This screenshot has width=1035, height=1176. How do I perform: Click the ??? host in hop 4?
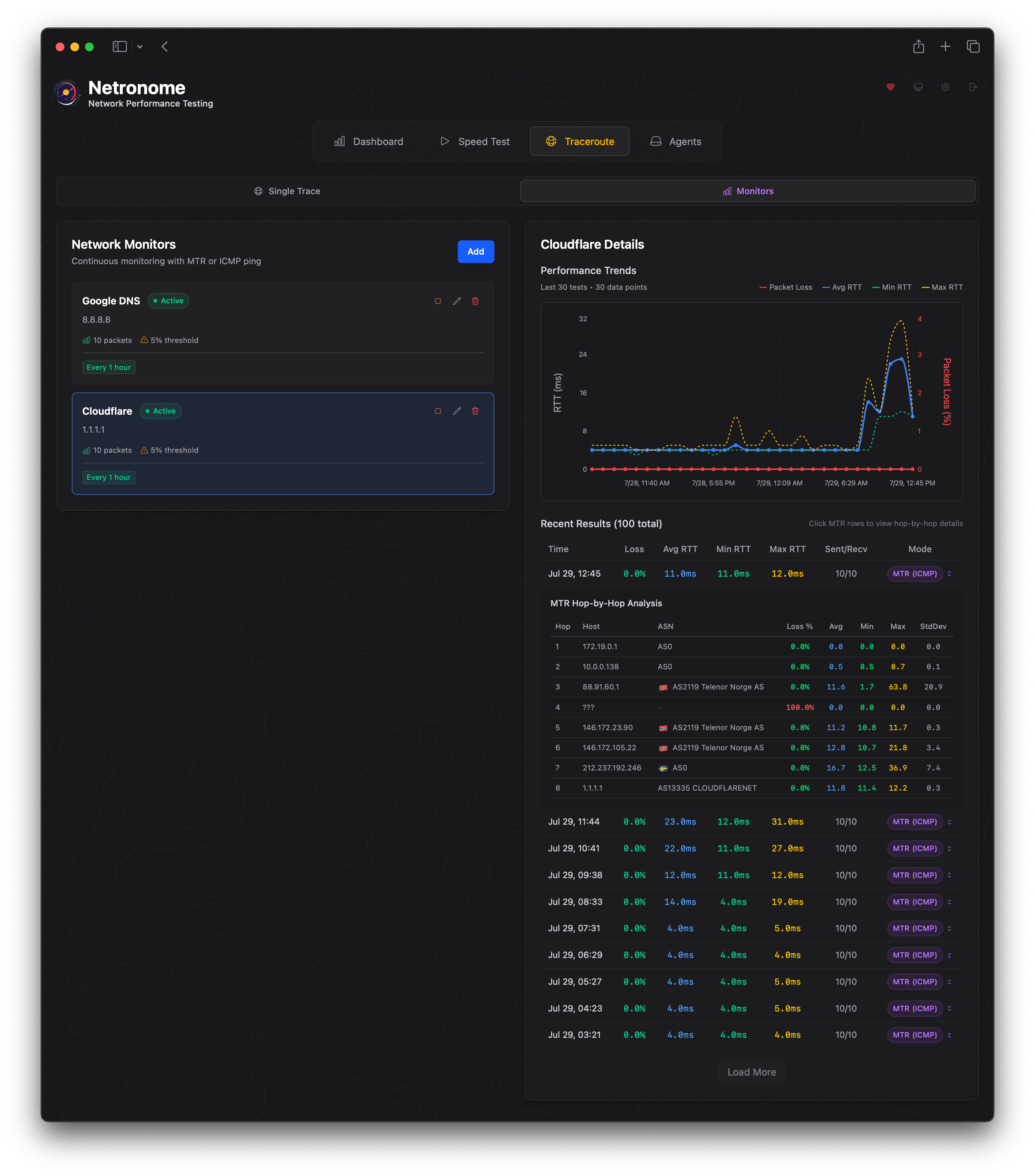point(588,708)
